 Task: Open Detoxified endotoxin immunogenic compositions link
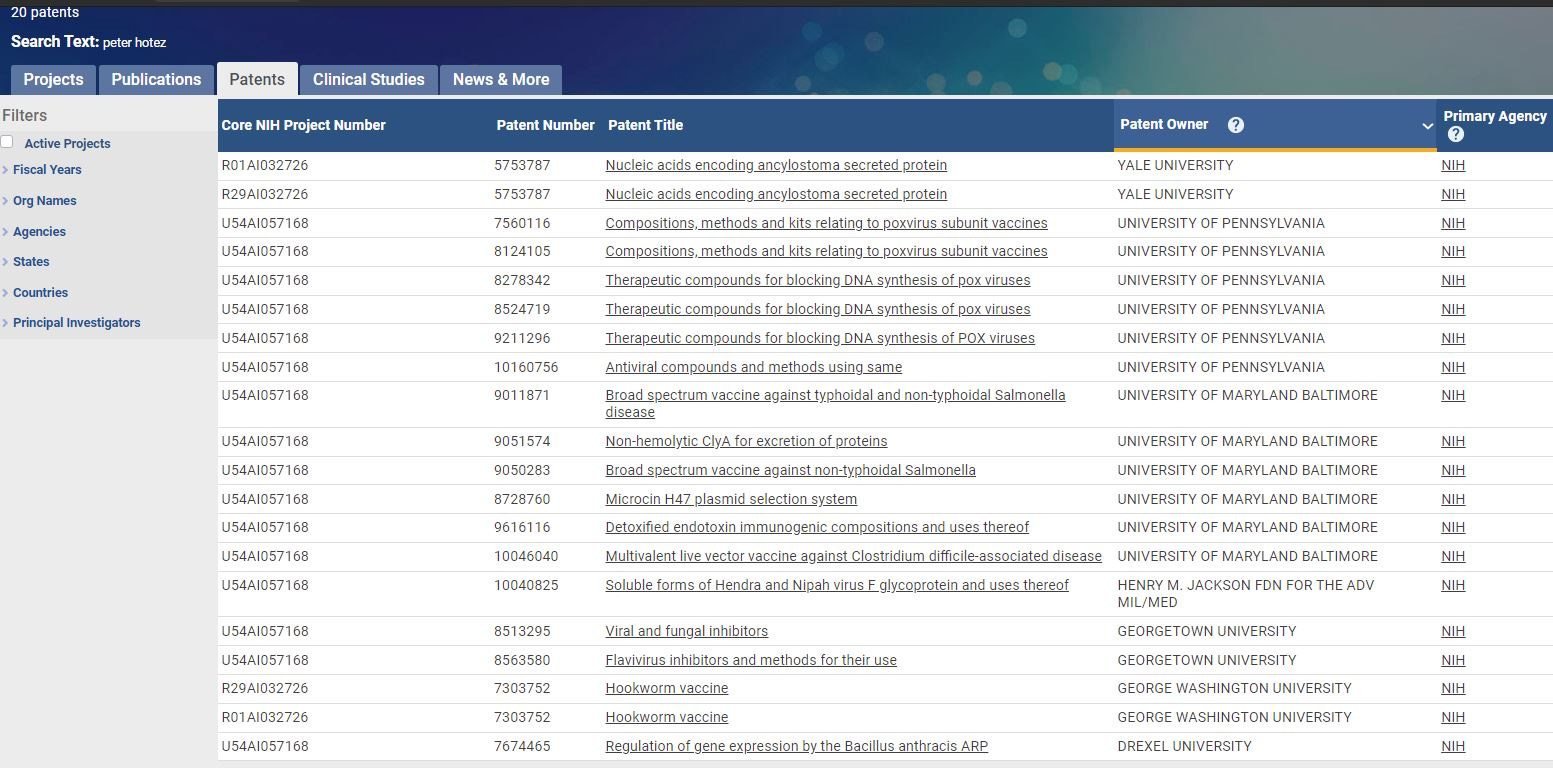pos(817,527)
